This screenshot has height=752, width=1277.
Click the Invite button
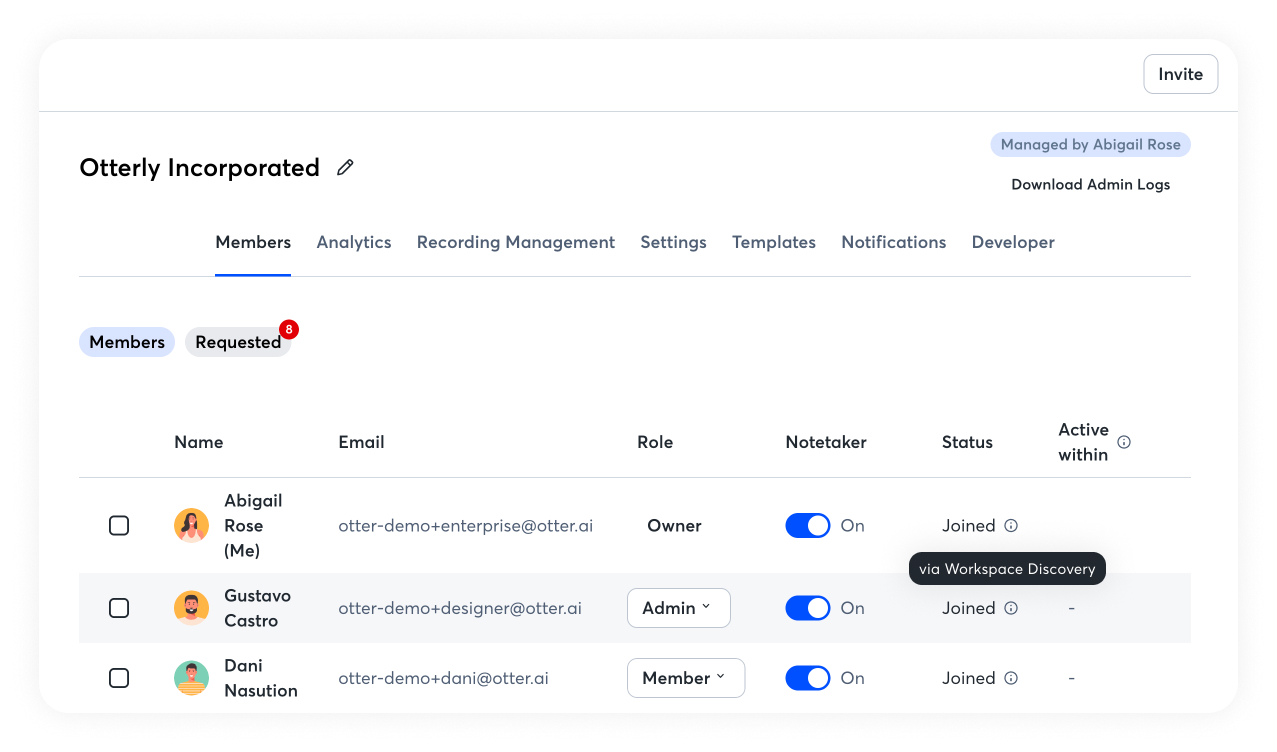1181,74
